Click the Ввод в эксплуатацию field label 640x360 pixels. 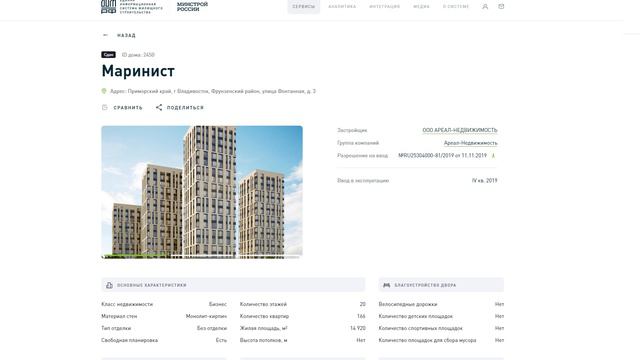tap(363, 180)
